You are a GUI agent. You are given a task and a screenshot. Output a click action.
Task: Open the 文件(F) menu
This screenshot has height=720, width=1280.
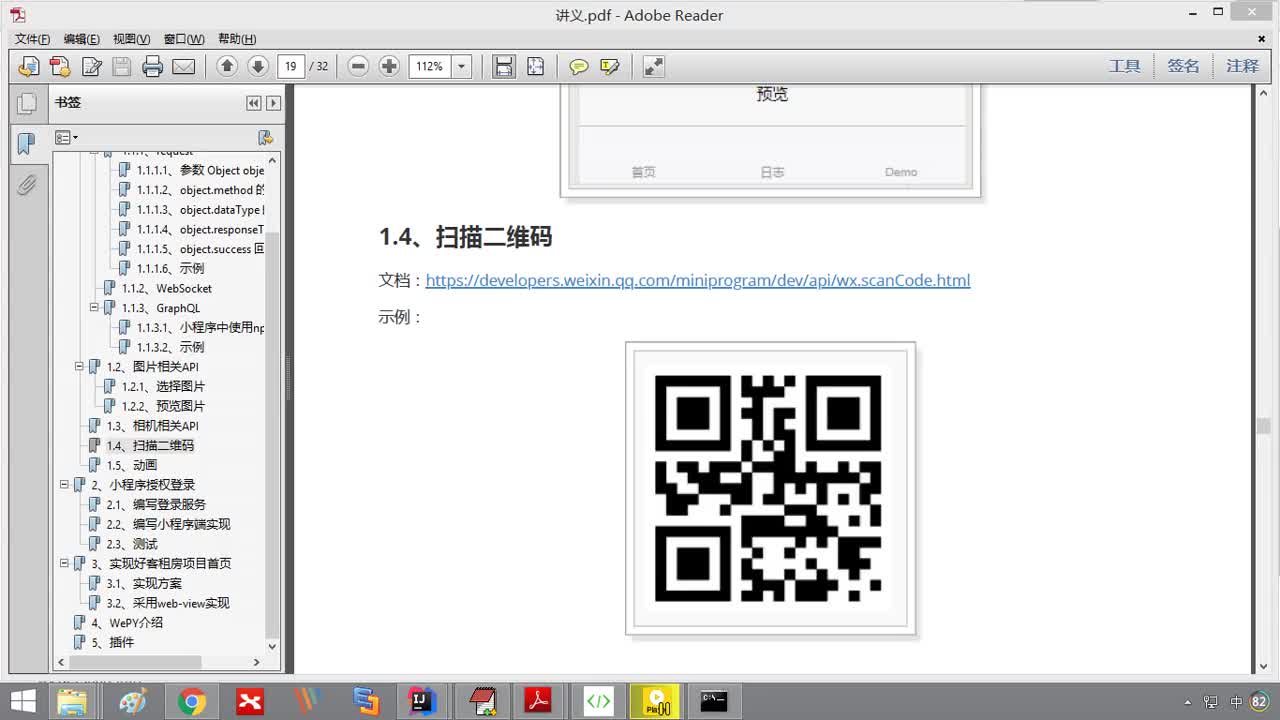[x=32, y=39]
